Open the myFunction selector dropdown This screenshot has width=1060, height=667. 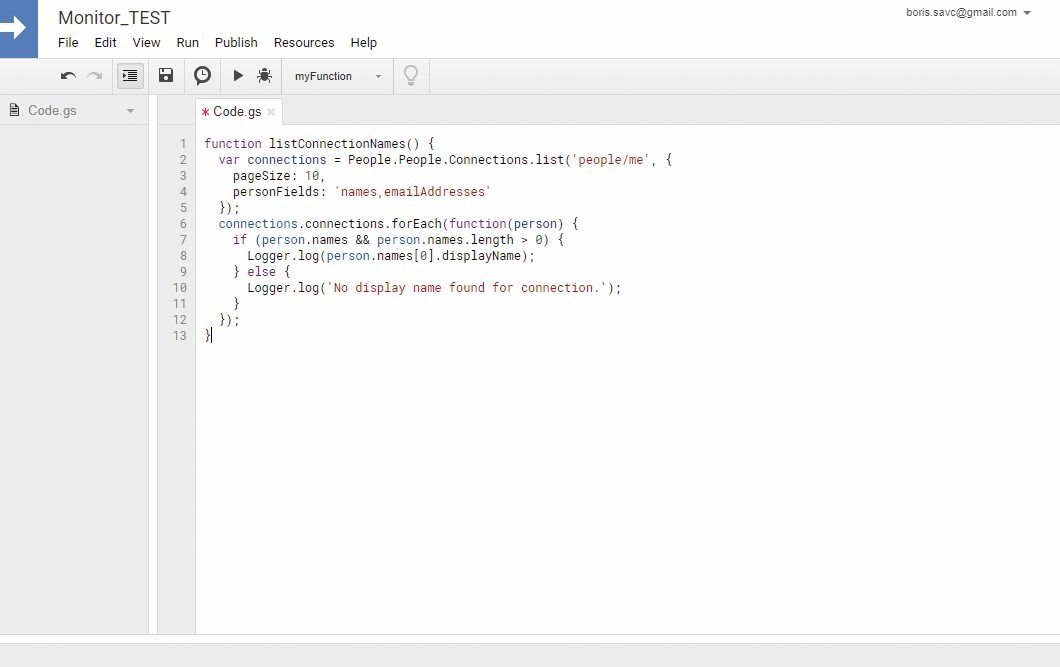(x=338, y=76)
